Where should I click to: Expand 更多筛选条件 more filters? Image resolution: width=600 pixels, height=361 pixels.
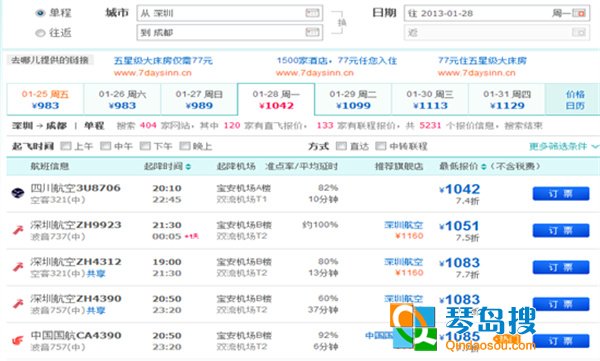pyautogui.click(x=563, y=146)
